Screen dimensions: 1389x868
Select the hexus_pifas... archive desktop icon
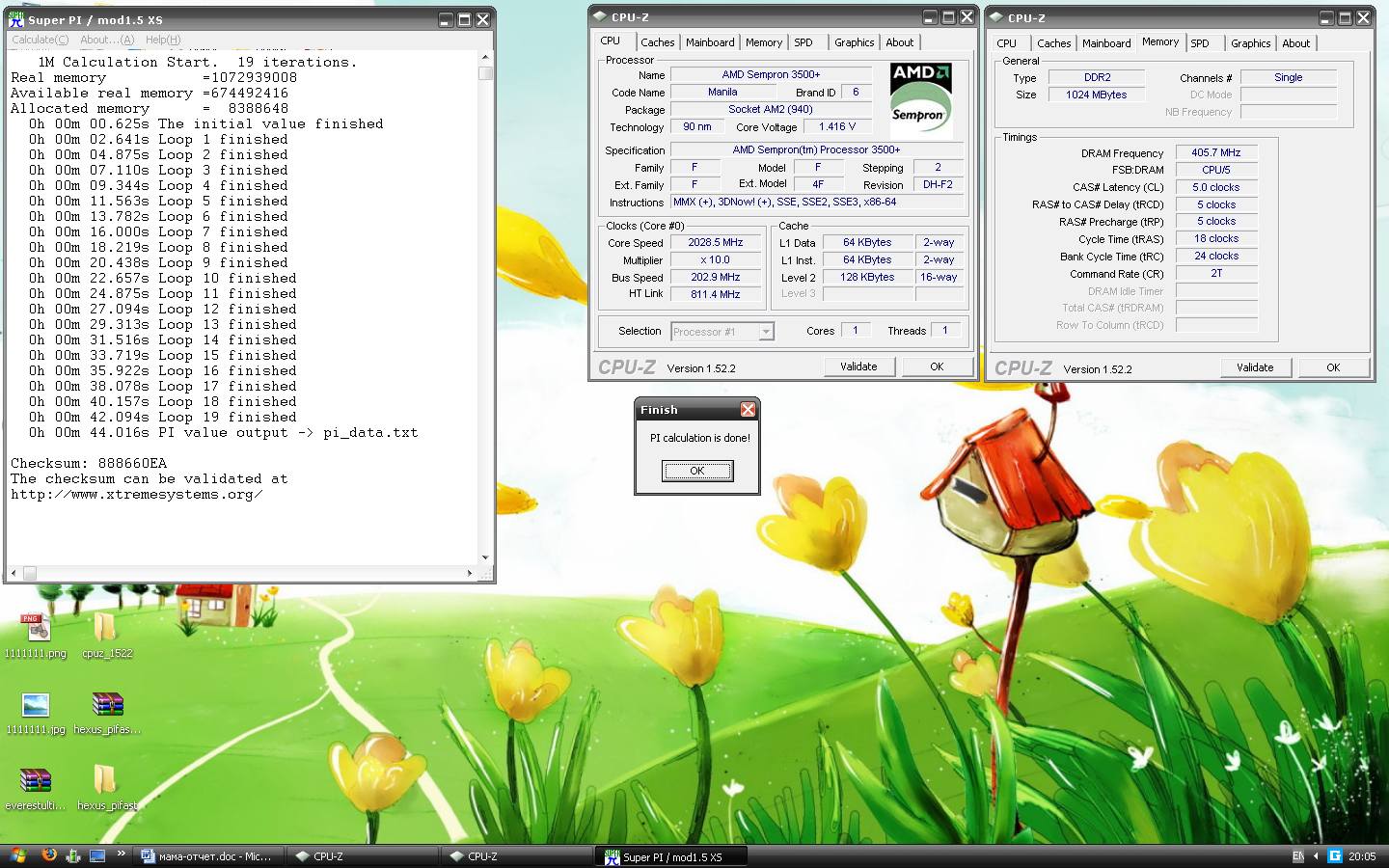coord(107,713)
